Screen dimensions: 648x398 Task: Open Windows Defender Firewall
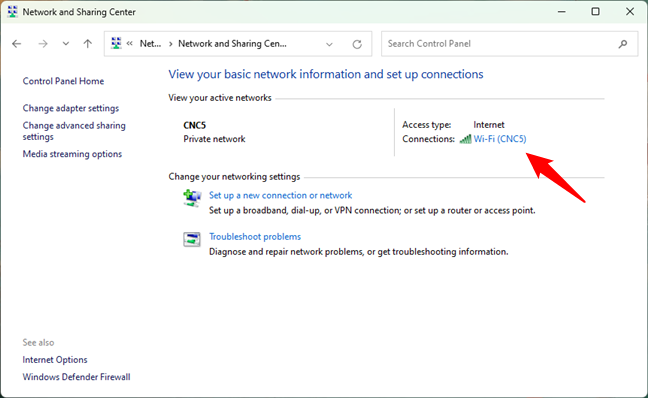pos(76,377)
